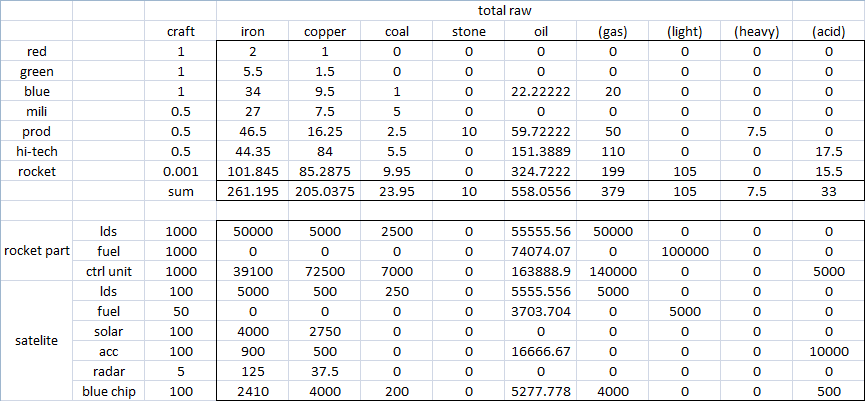Select blue chip oil value 5277.778
This screenshot has height=401, width=865.
pos(541,391)
